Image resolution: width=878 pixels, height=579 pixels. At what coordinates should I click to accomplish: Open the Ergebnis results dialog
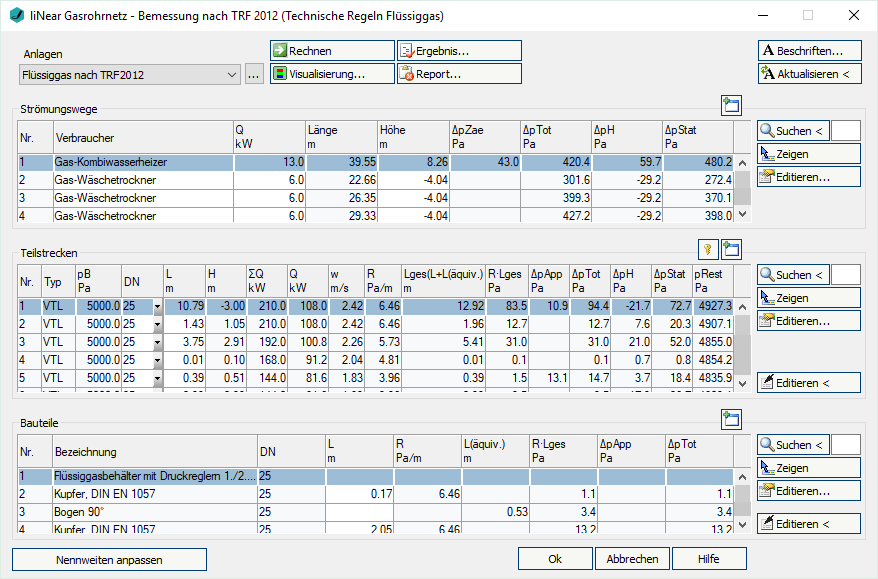point(459,50)
